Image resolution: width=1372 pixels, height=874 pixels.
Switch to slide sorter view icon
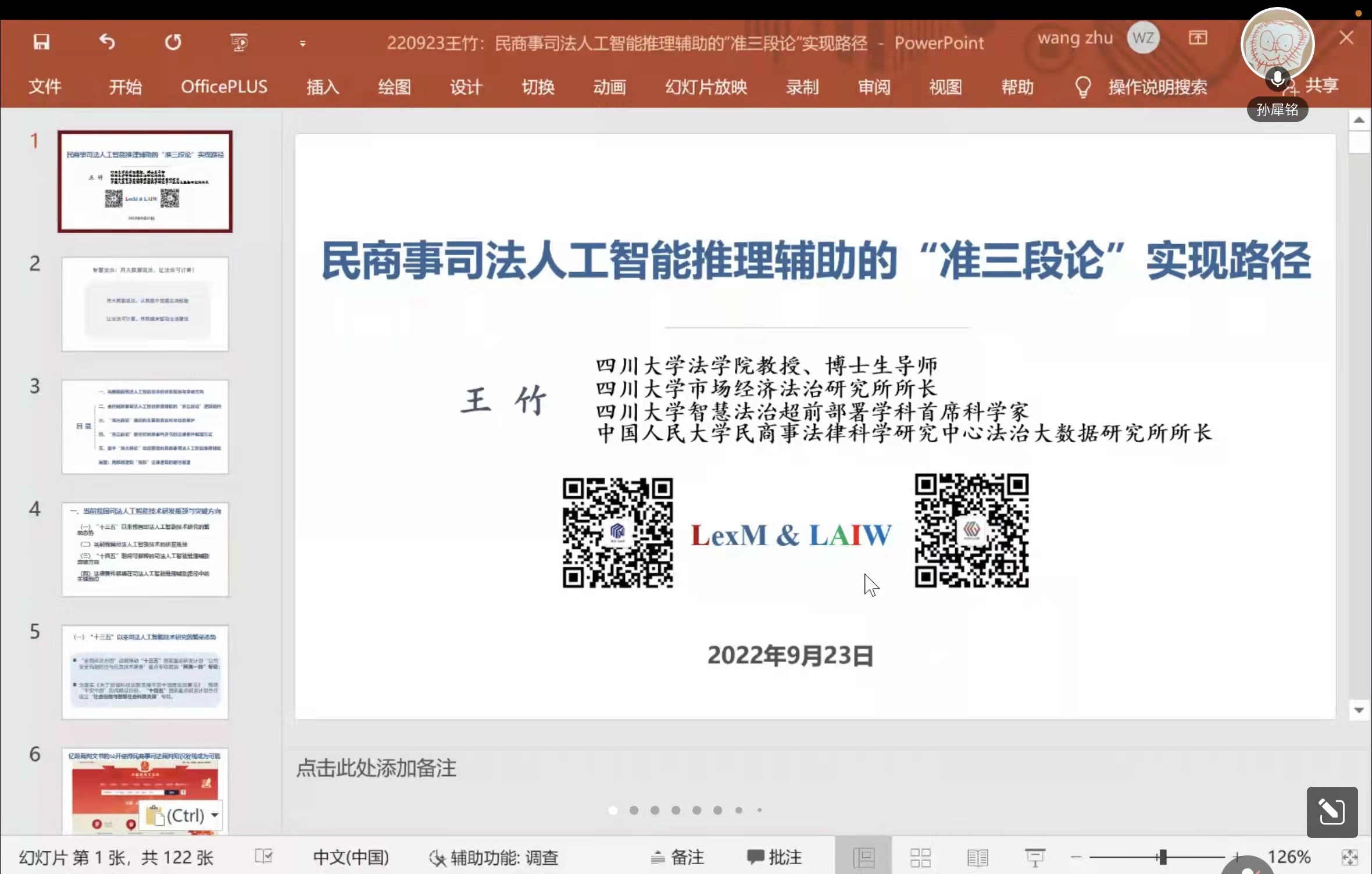[920, 857]
